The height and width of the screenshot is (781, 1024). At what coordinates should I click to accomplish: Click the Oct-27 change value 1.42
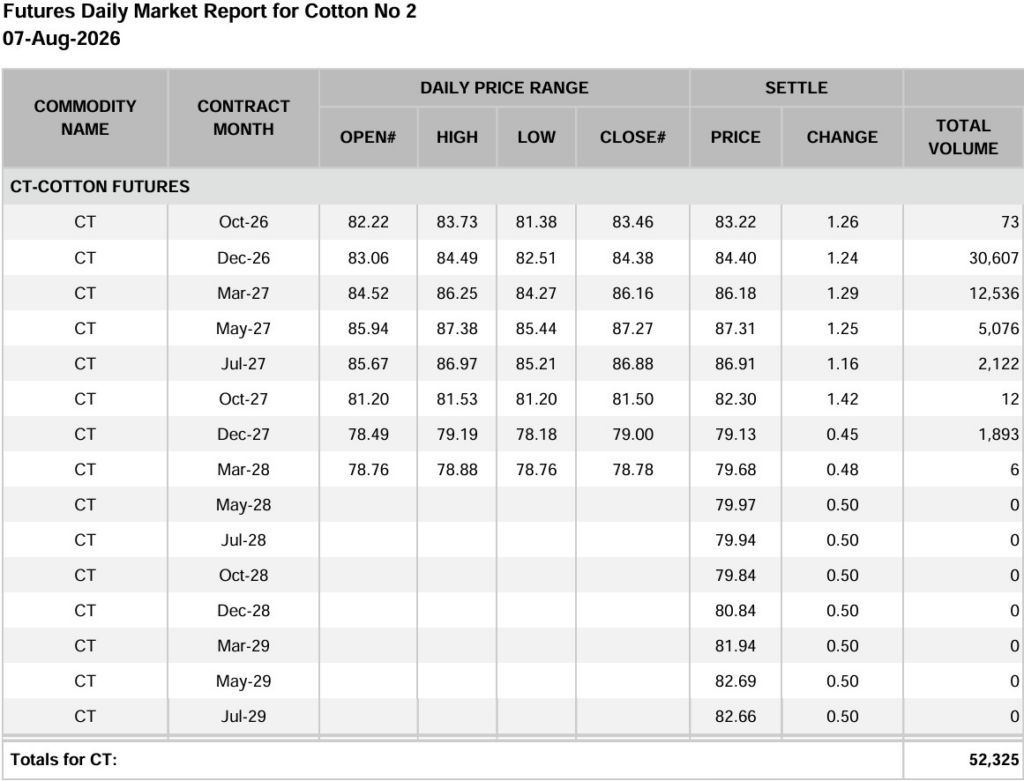click(842, 399)
